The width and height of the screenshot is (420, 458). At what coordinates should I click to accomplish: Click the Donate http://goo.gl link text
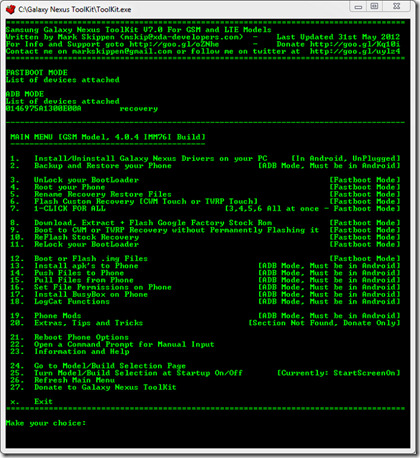[338, 44]
